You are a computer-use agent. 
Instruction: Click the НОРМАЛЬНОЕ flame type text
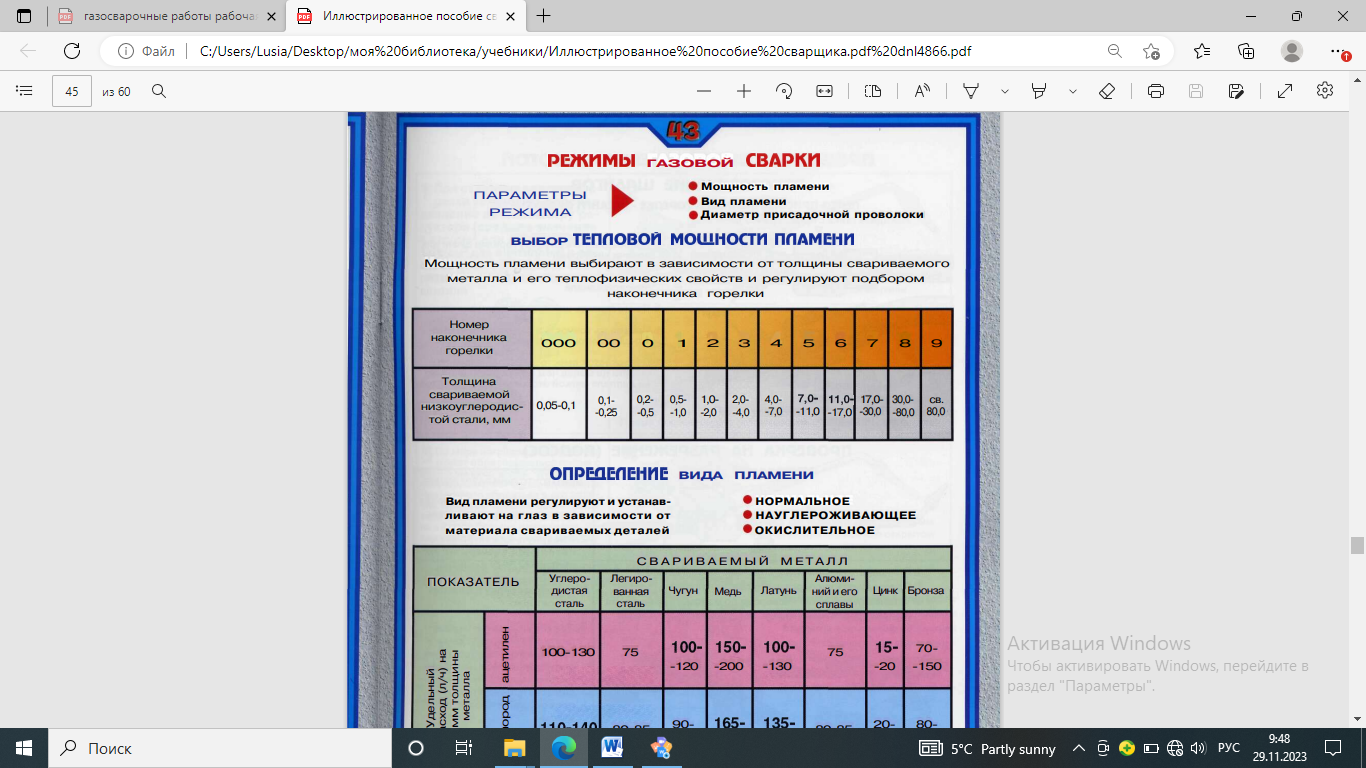coord(802,501)
